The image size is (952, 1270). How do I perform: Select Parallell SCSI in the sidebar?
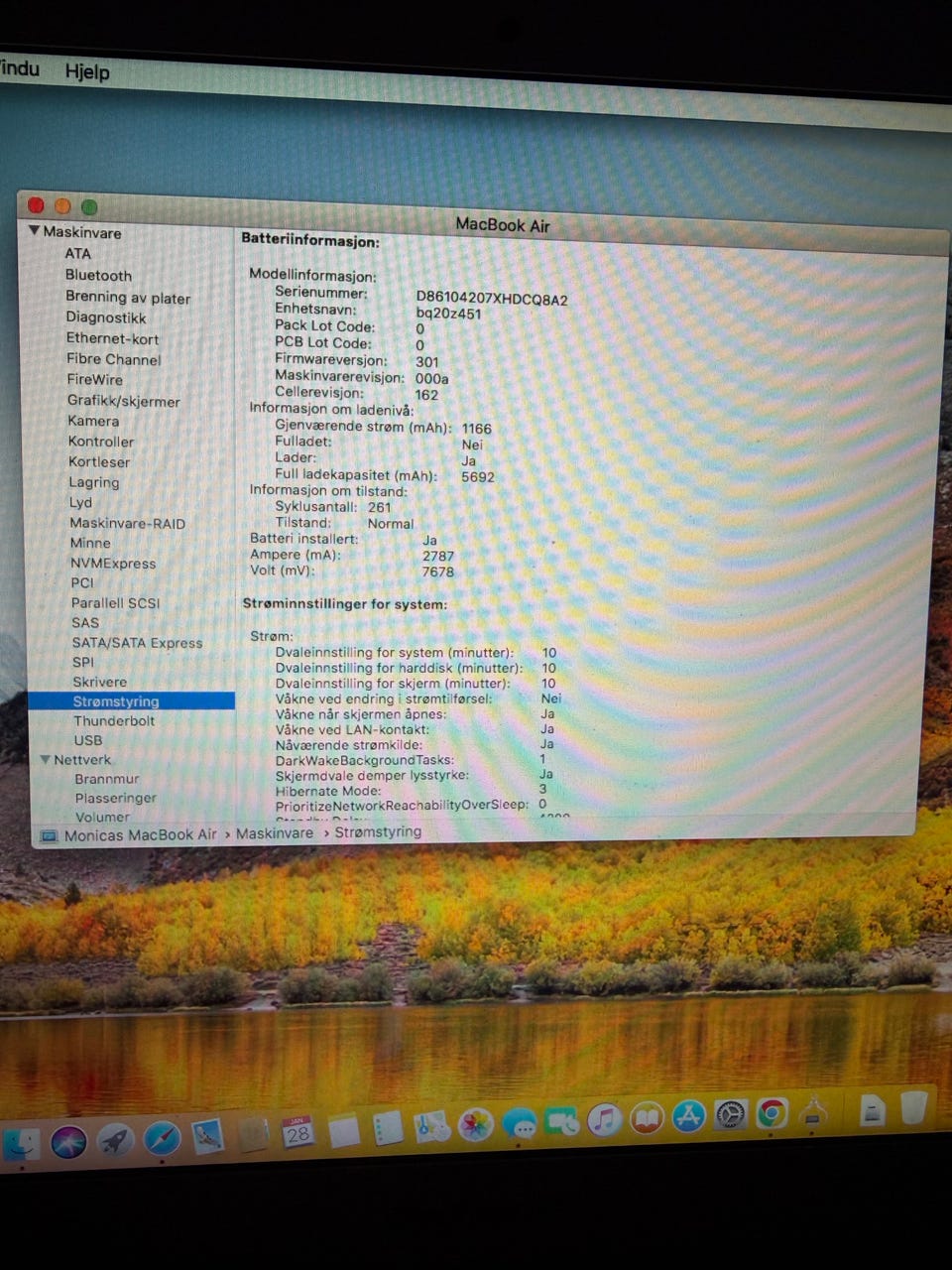click(x=115, y=602)
